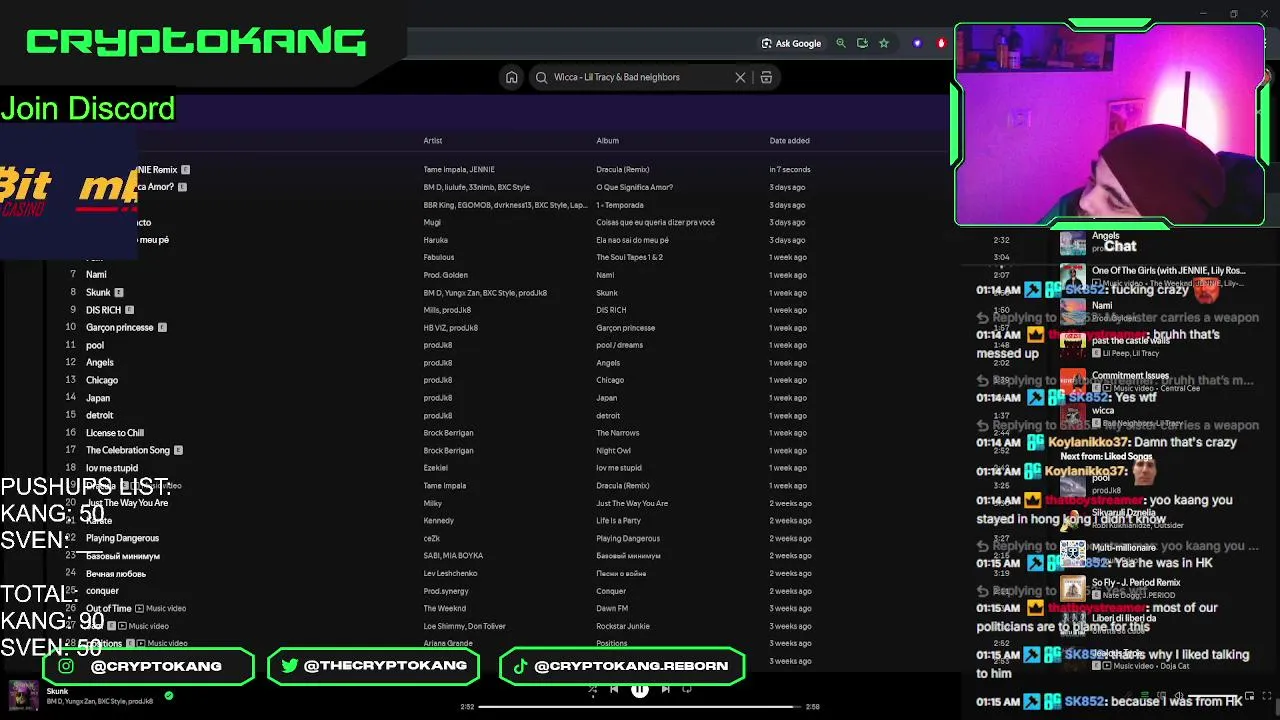Screen dimensions: 1280x720
Task: Open the red browser extension icon
Action: (941, 43)
